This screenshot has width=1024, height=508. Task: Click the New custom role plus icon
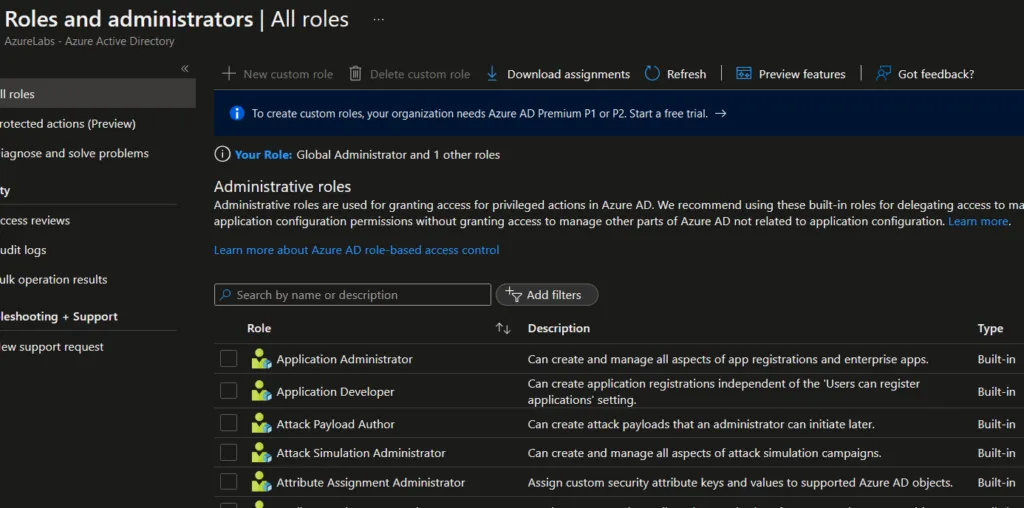229,74
